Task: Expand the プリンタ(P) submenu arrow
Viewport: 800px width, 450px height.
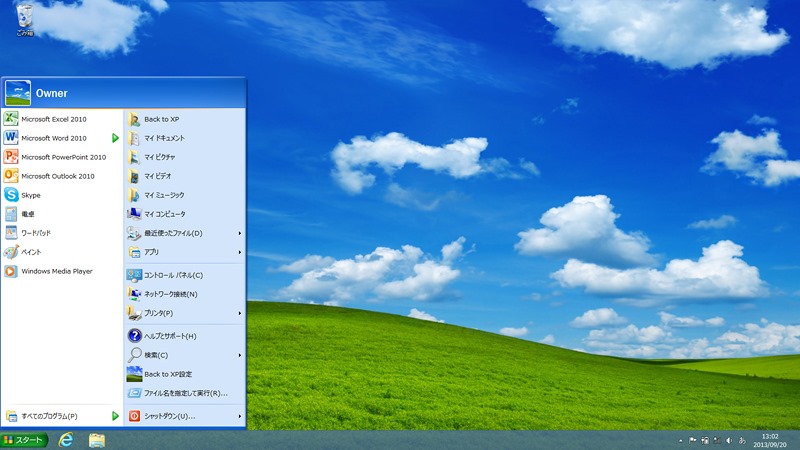Action: [x=240, y=313]
